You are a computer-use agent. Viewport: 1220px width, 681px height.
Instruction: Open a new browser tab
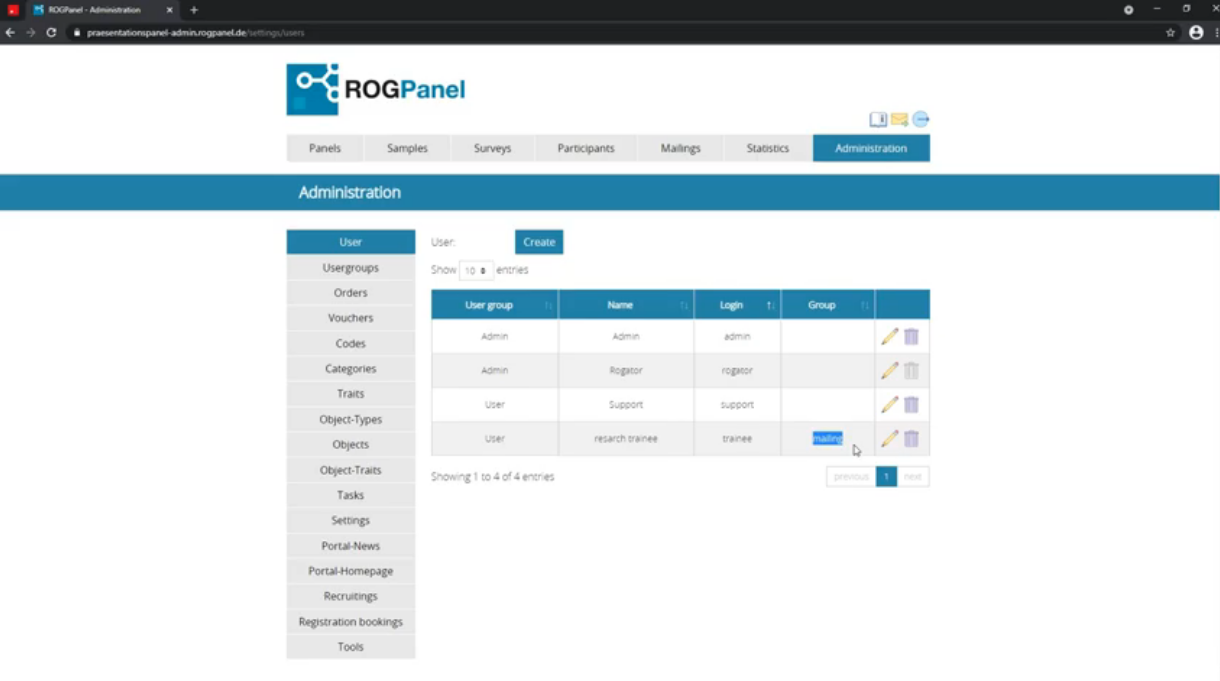click(194, 10)
